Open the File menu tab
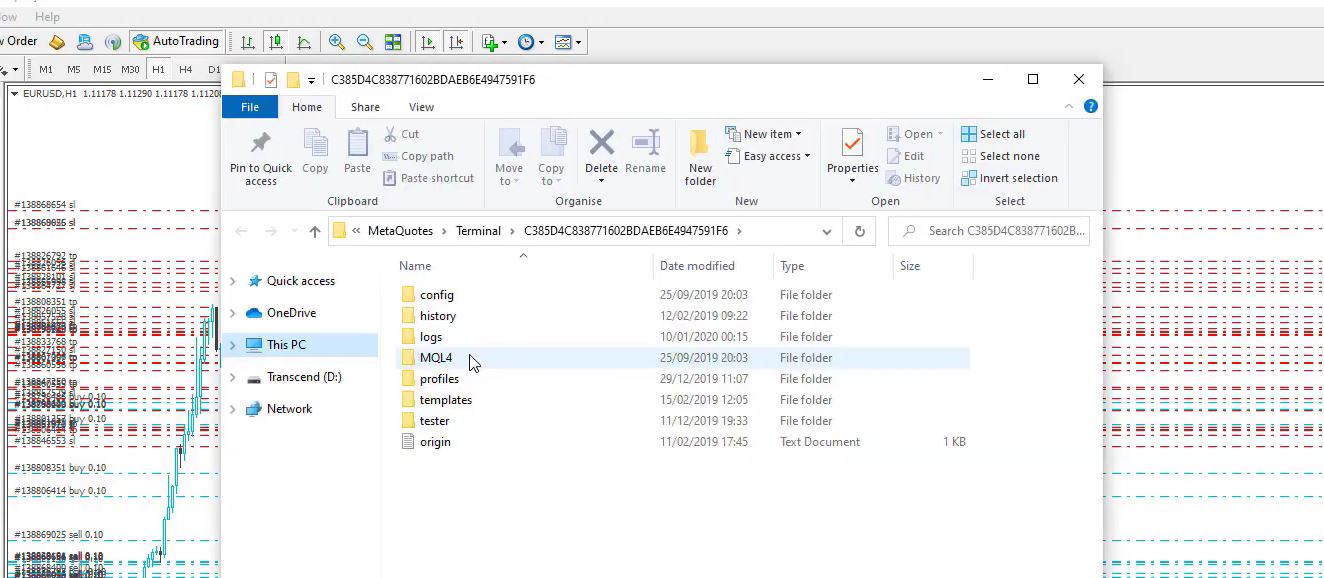Screen dimensions: 1324x578 click(250, 107)
